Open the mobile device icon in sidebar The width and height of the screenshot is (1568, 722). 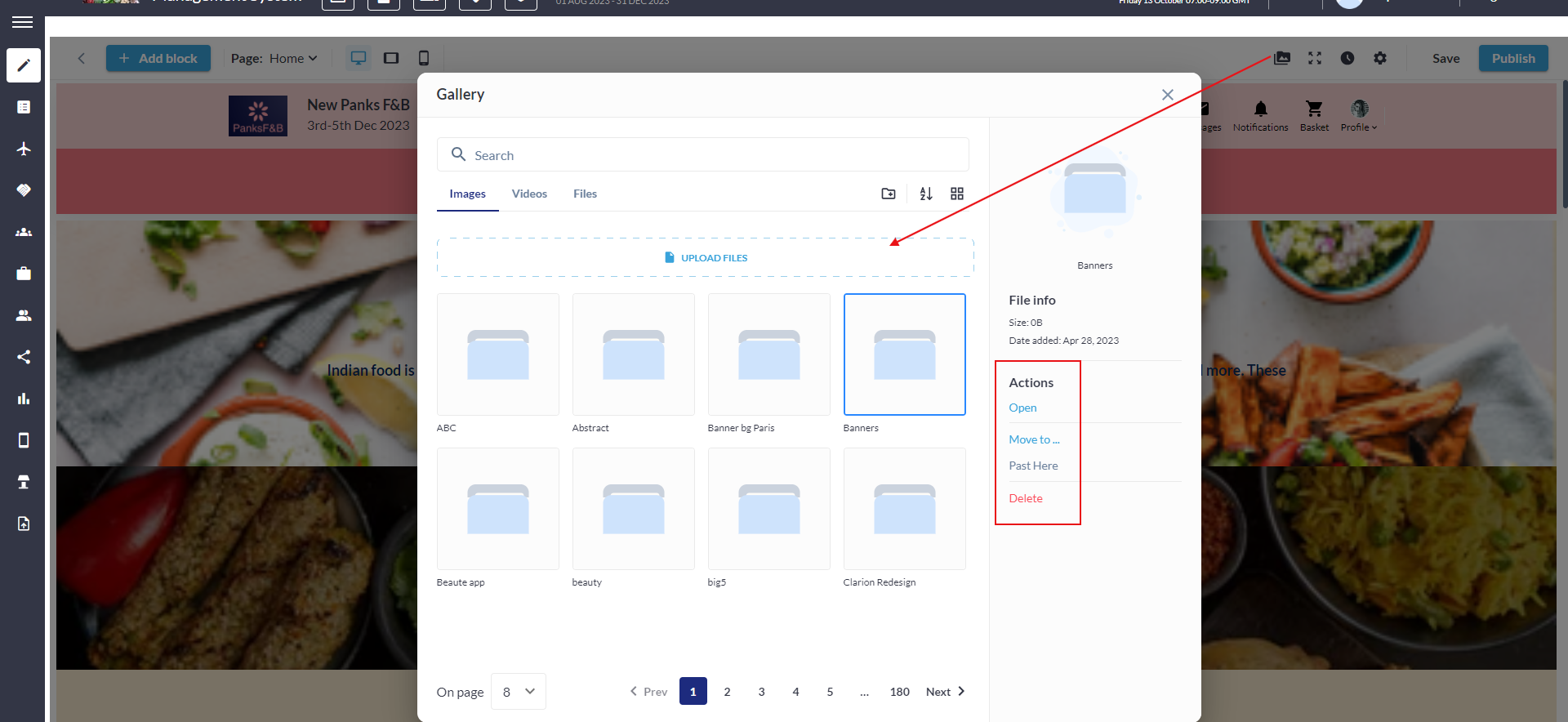(x=24, y=440)
